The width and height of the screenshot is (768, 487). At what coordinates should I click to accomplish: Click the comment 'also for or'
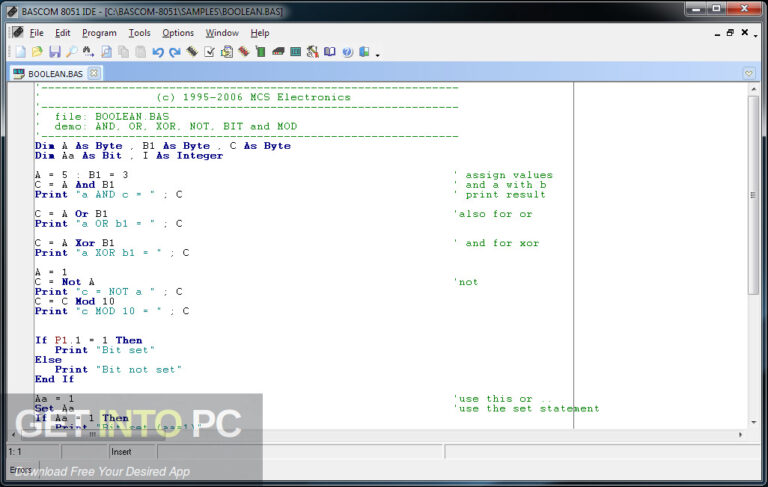495,214
